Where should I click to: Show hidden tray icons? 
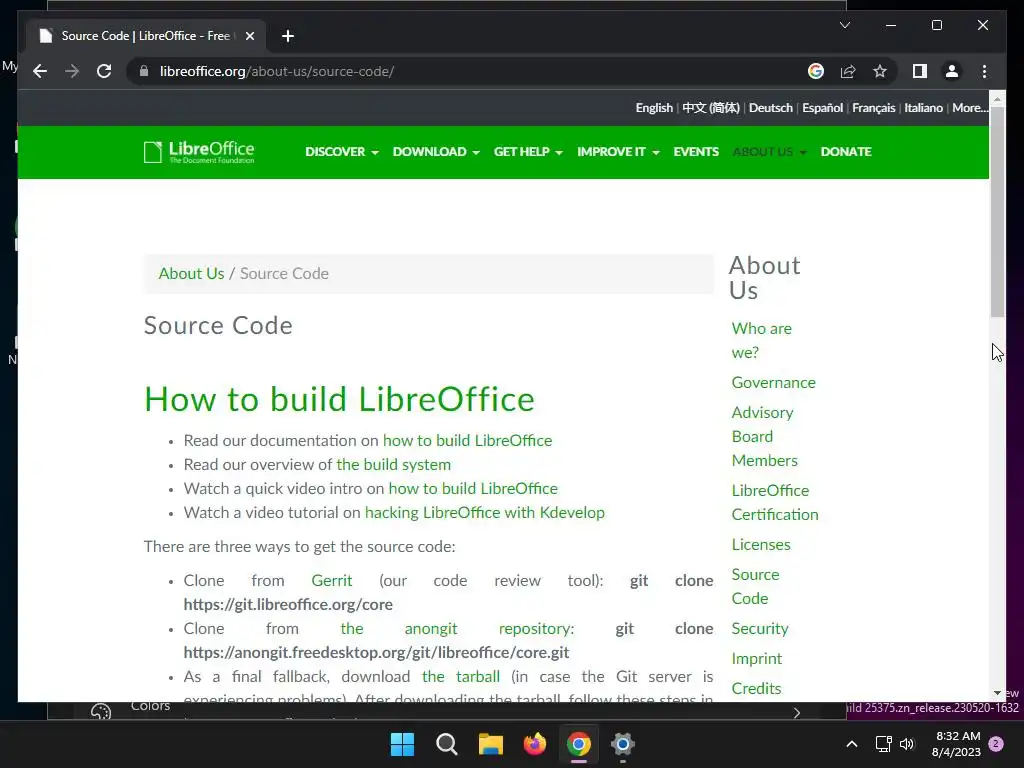[852, 744]
